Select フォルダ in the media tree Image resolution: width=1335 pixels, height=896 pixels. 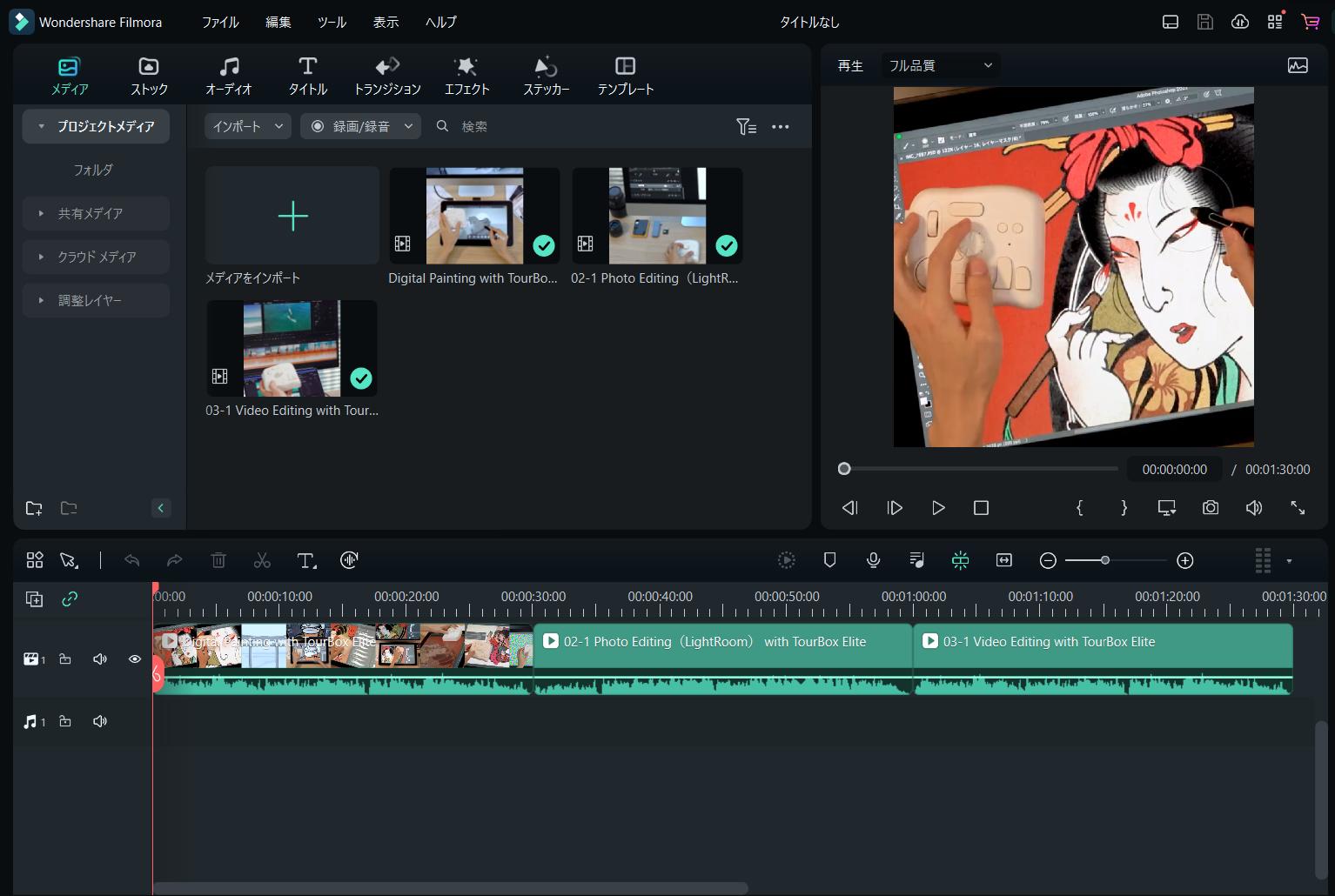[93, 170]
